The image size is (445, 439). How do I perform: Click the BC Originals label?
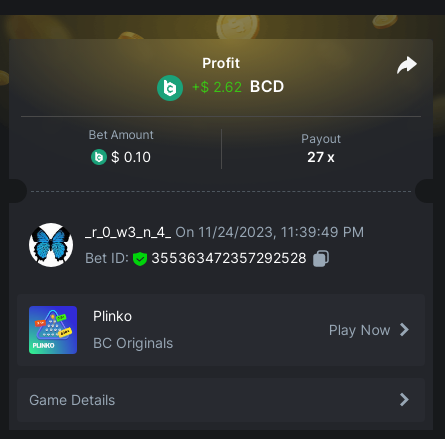tap(133, 343)
